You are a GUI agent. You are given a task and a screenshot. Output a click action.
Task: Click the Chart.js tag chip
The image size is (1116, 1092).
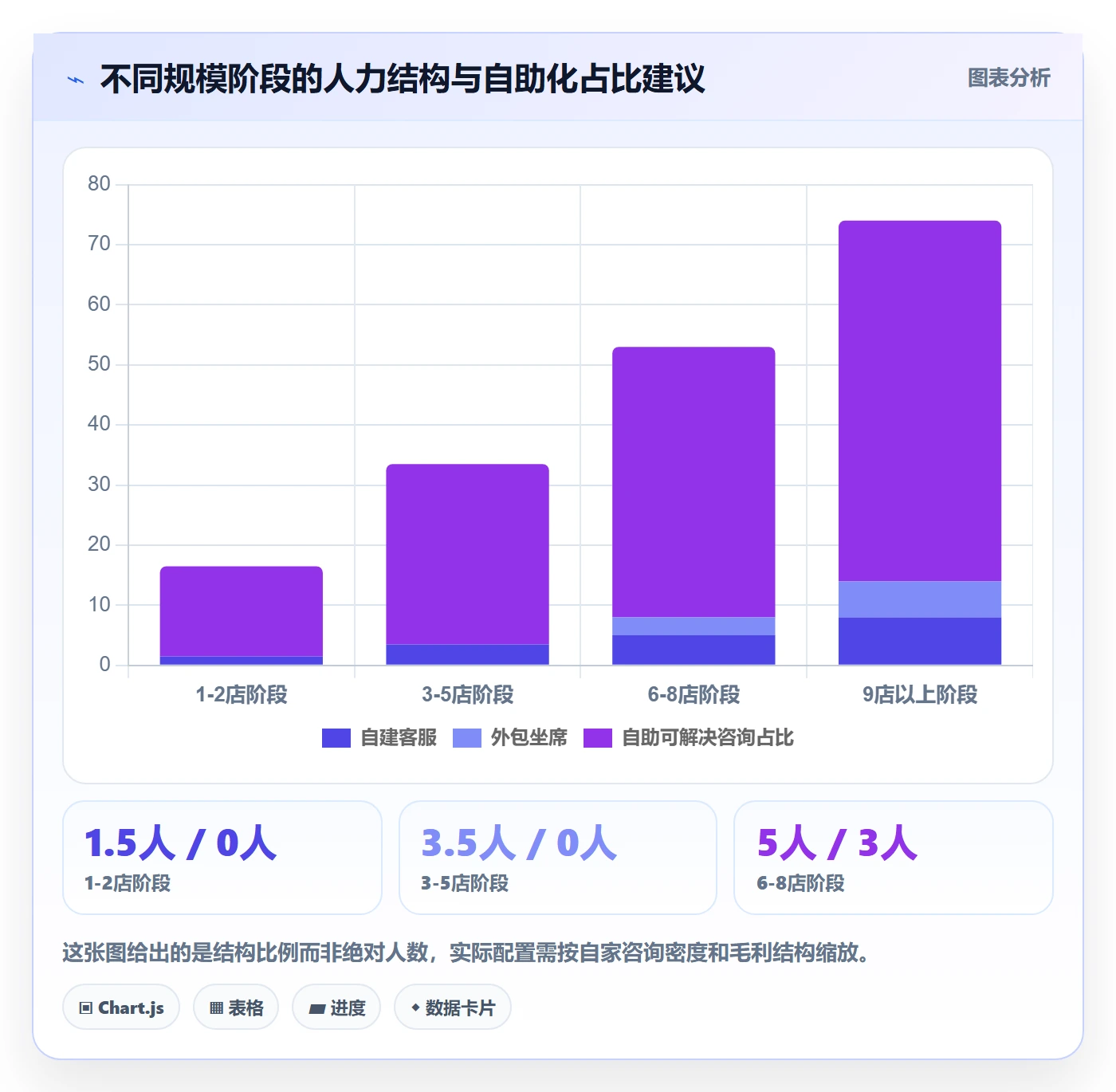[x=121, y=1008]
